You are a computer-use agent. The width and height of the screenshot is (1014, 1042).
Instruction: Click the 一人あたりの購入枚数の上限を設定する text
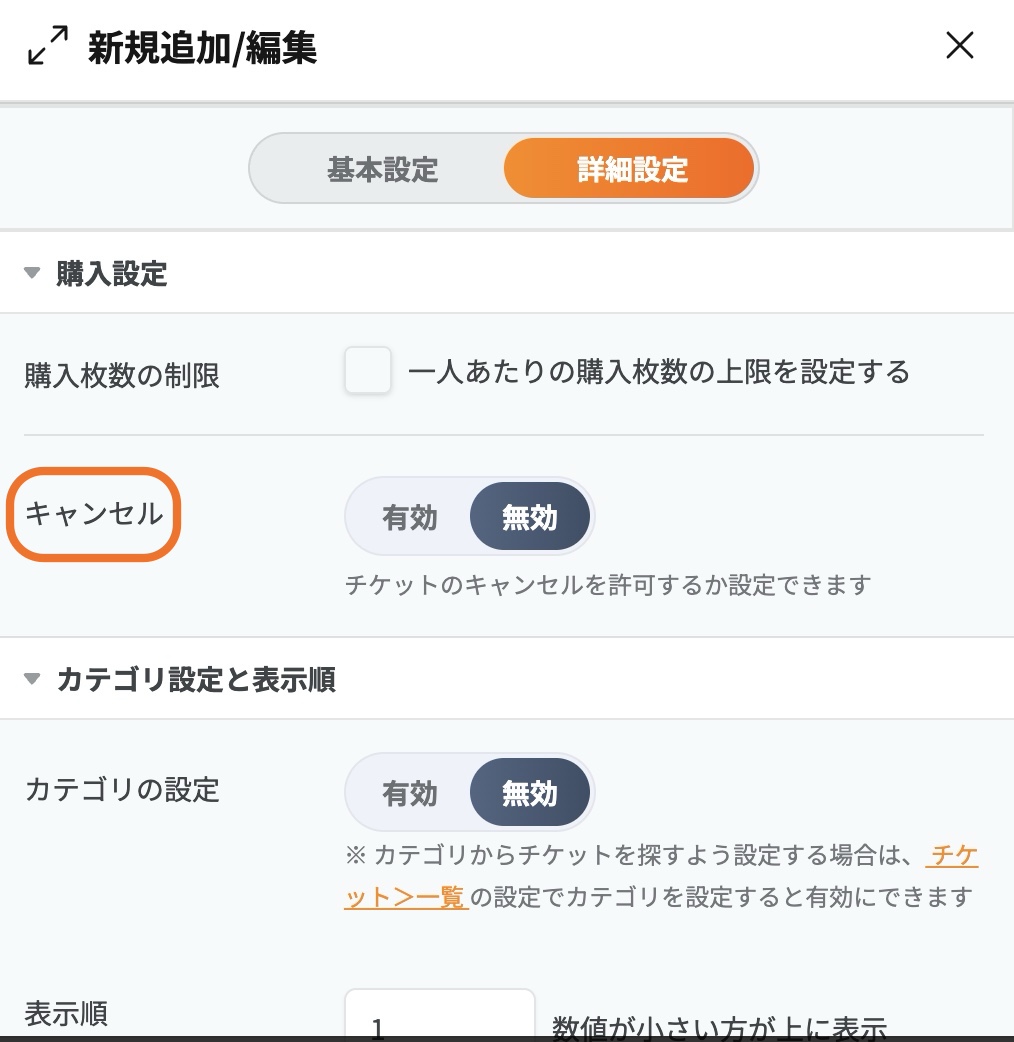point(659,372)
